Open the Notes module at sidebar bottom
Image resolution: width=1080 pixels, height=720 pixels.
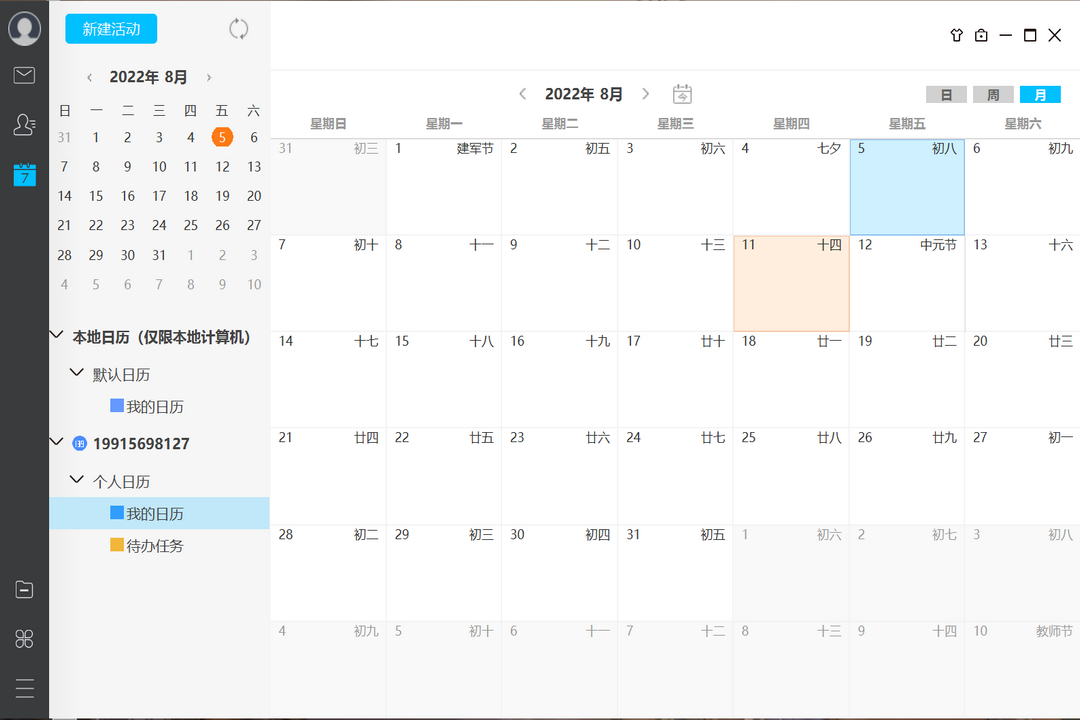[23, 589]
